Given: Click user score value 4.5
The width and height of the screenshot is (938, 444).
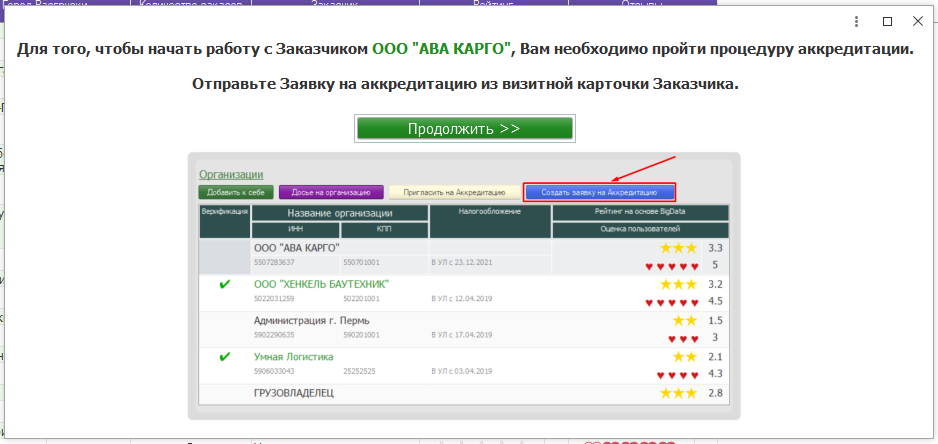Looking at the screenshot, I should click(x=715, y=302).
